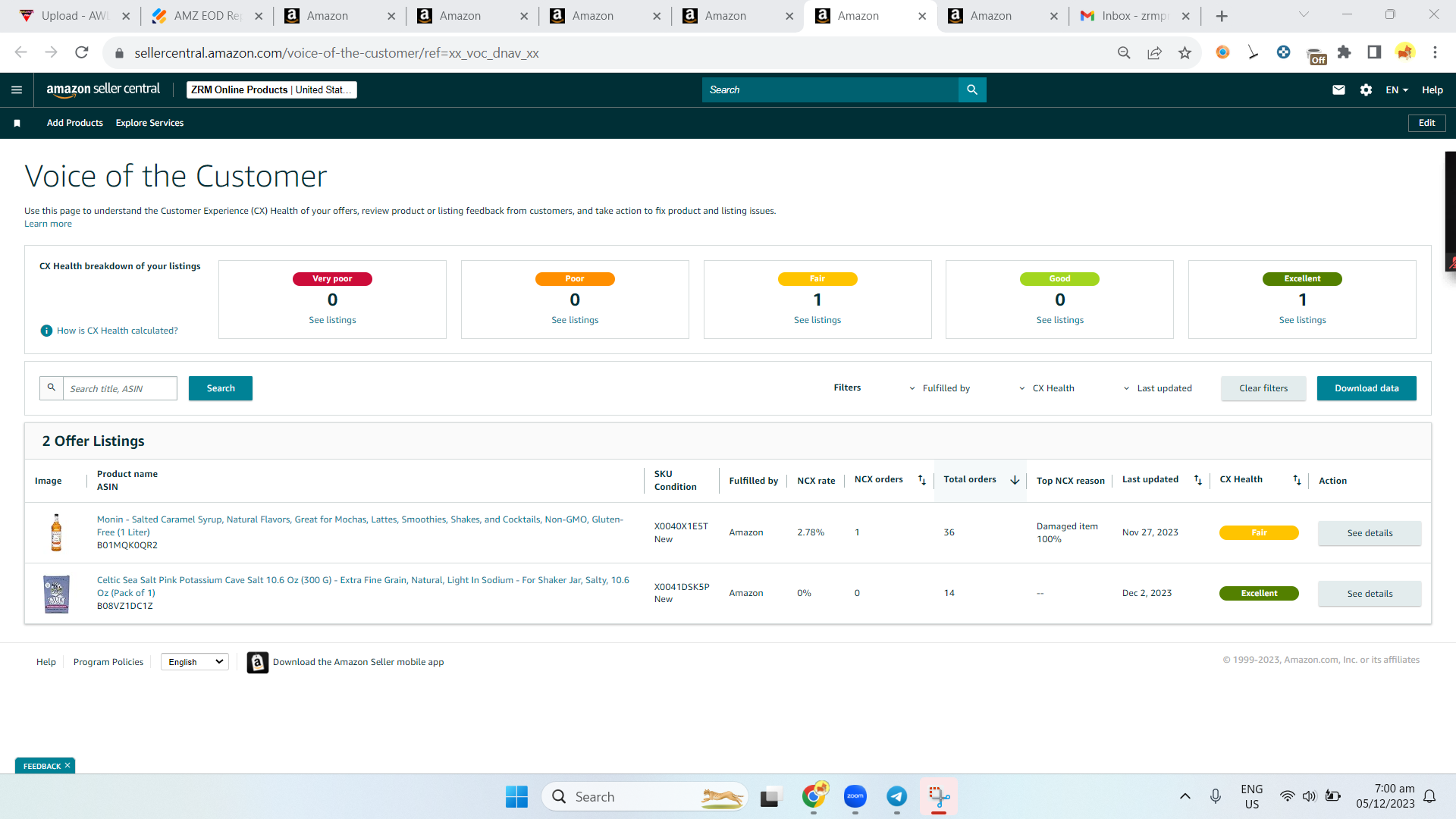The image size is (1456, 819).
Task: Open Add Products in navigation bar
Action: tap(75, 123)
